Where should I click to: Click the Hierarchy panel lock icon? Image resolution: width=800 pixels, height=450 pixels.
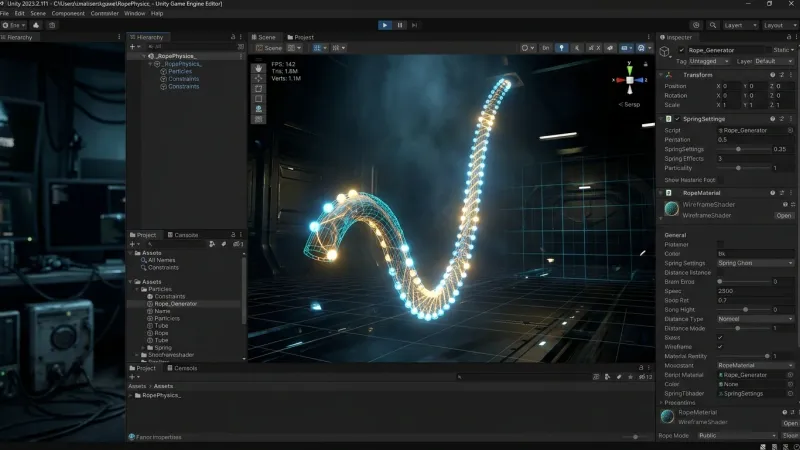[x=233, y=37]
